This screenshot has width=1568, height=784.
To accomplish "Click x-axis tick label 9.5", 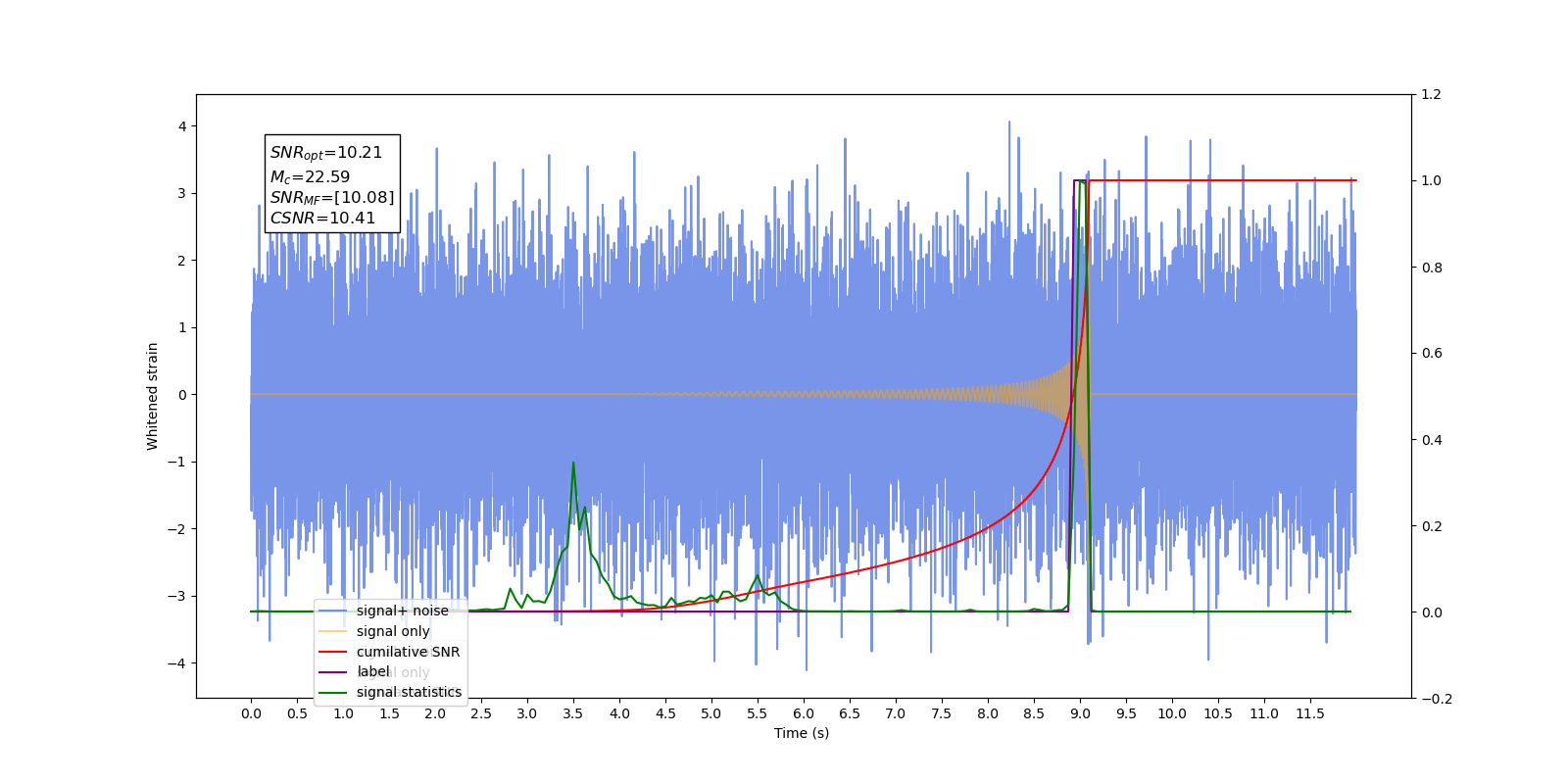I will pos(1126,713).
